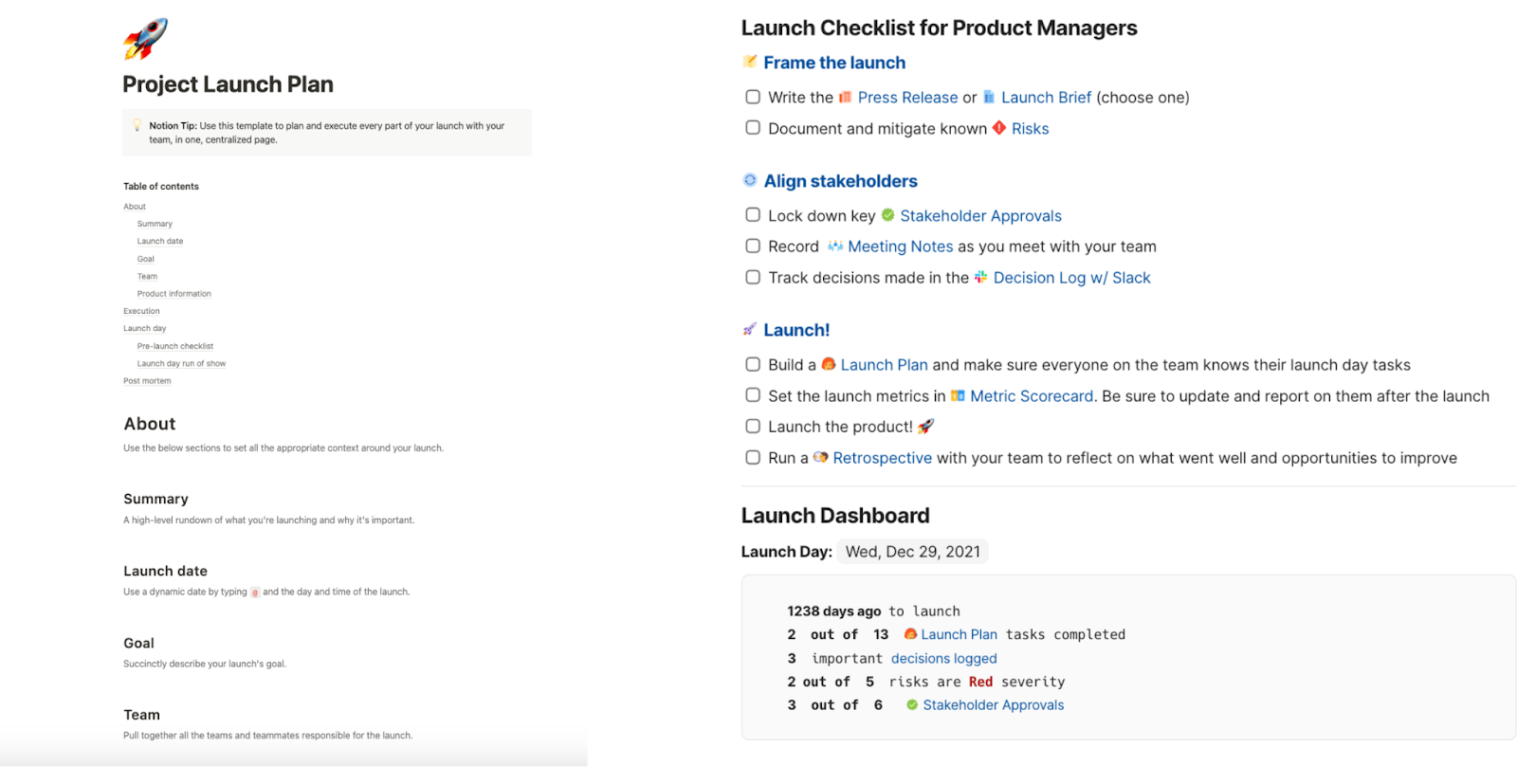
Task: Check the Launch the product checkbox
Action: click(753, 427)
